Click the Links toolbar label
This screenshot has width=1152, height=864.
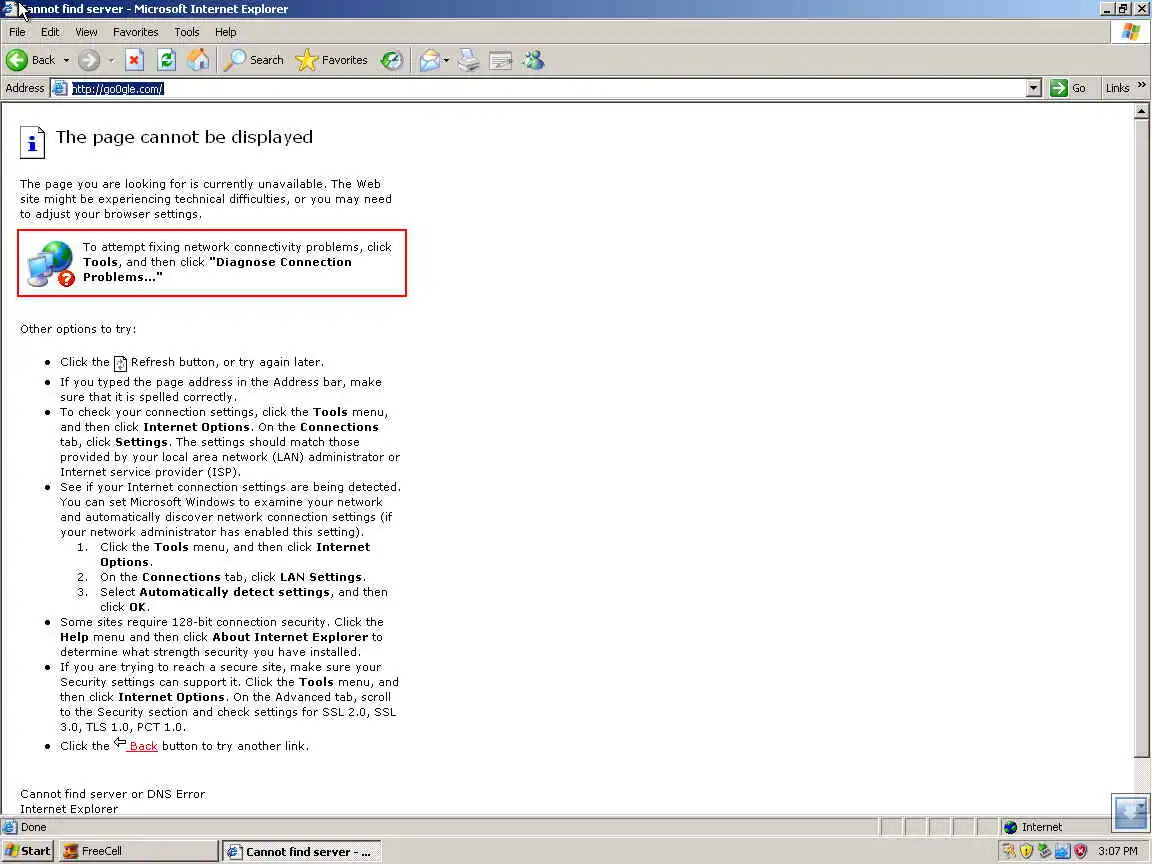pyautogui.click(x=1117, y=88)
